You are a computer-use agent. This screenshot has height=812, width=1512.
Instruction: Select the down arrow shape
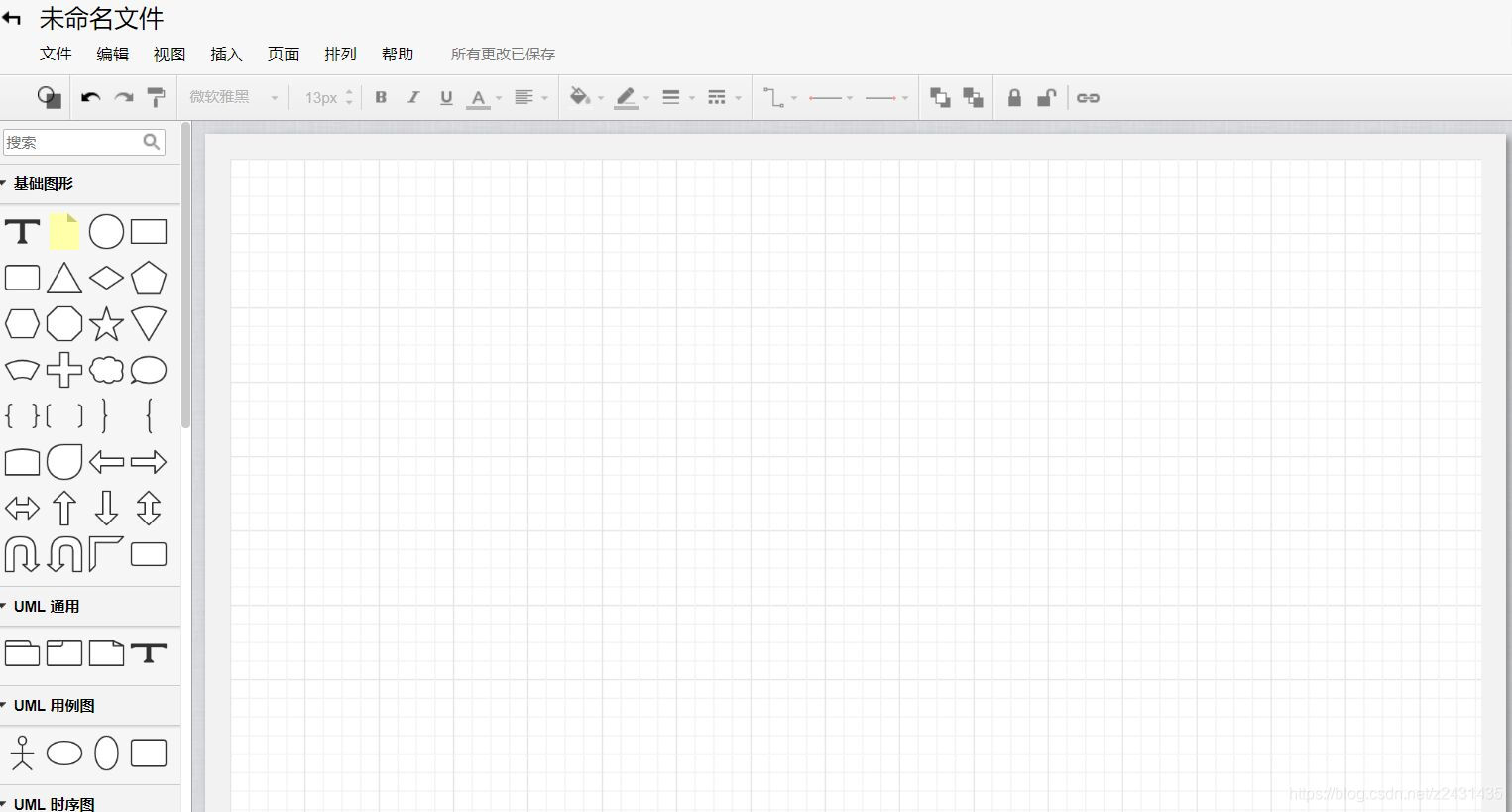[106, 509]
